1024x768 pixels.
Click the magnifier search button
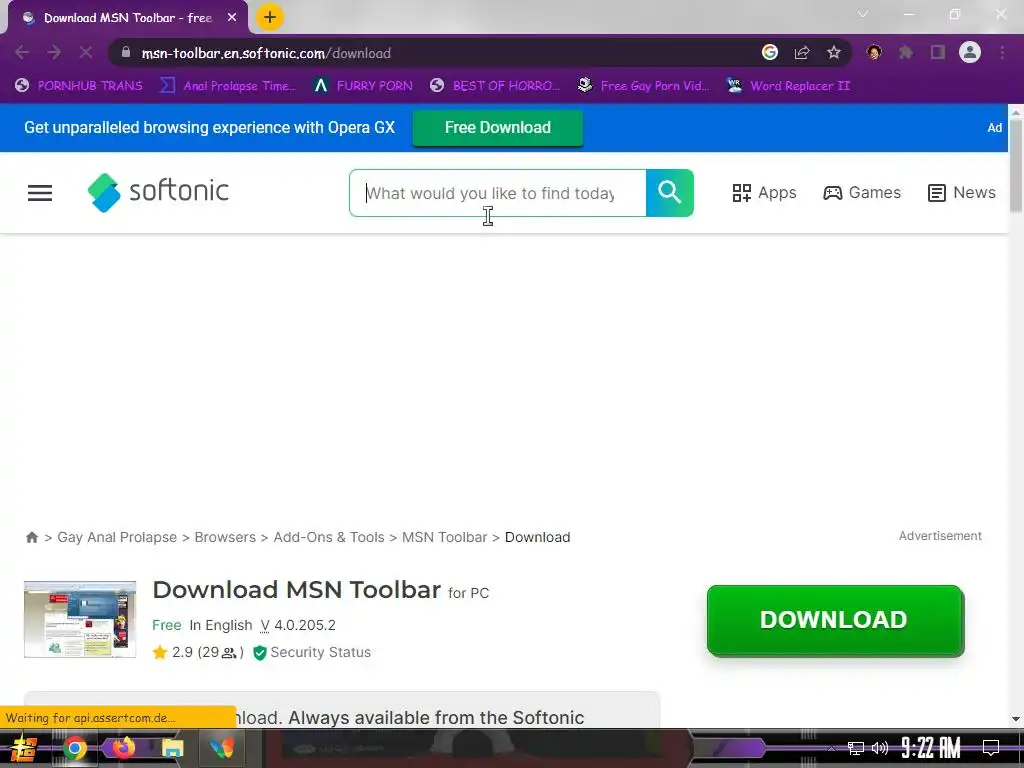[x=669, y=193]
